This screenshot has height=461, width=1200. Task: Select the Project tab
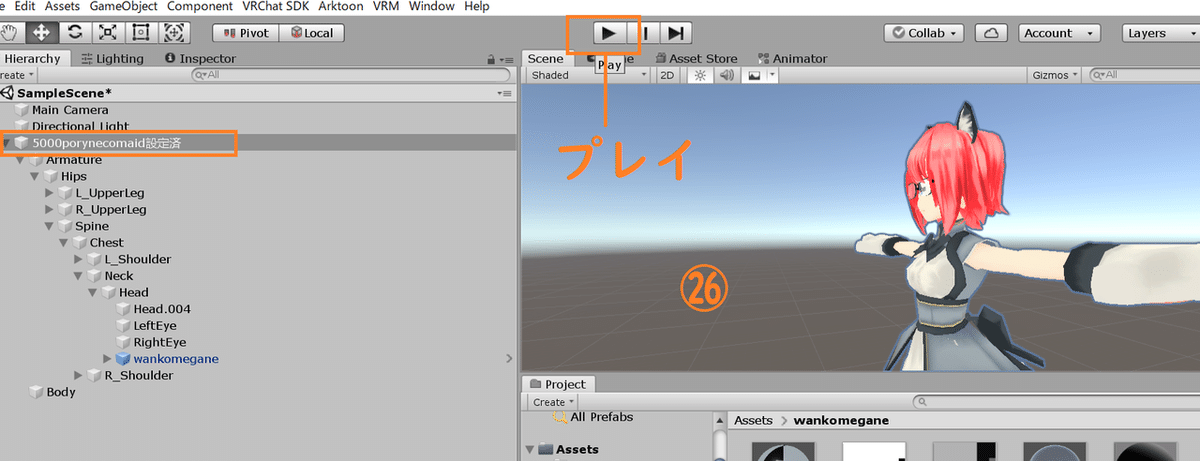click(558, 384)
